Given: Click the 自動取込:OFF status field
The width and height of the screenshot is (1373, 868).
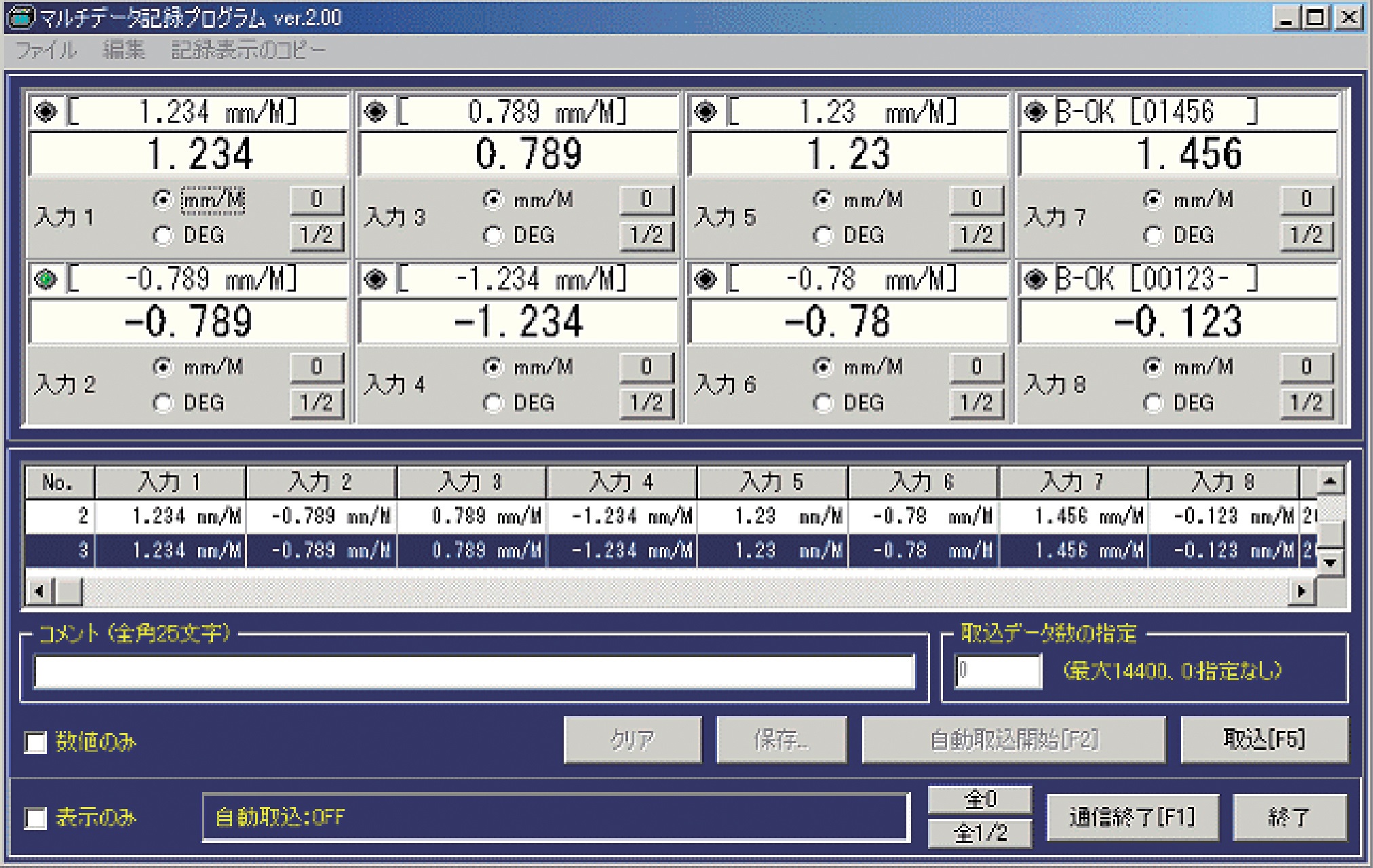Looking at the screenshot, I should point(556,818).
